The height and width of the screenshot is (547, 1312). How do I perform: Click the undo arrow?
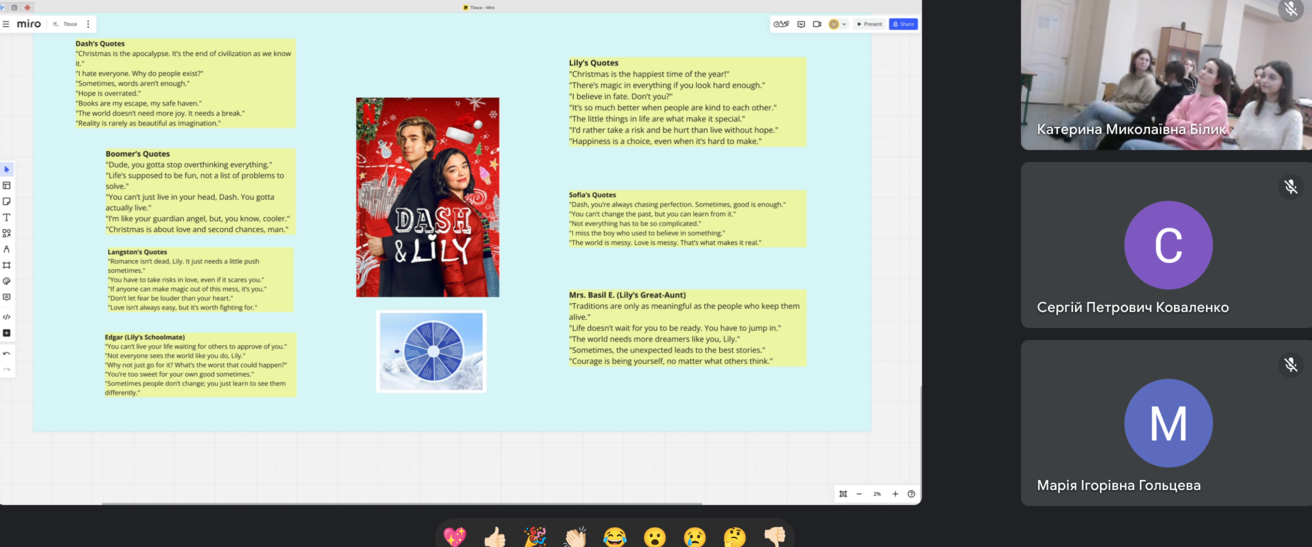pyautogui.click(x=7, y=354)
